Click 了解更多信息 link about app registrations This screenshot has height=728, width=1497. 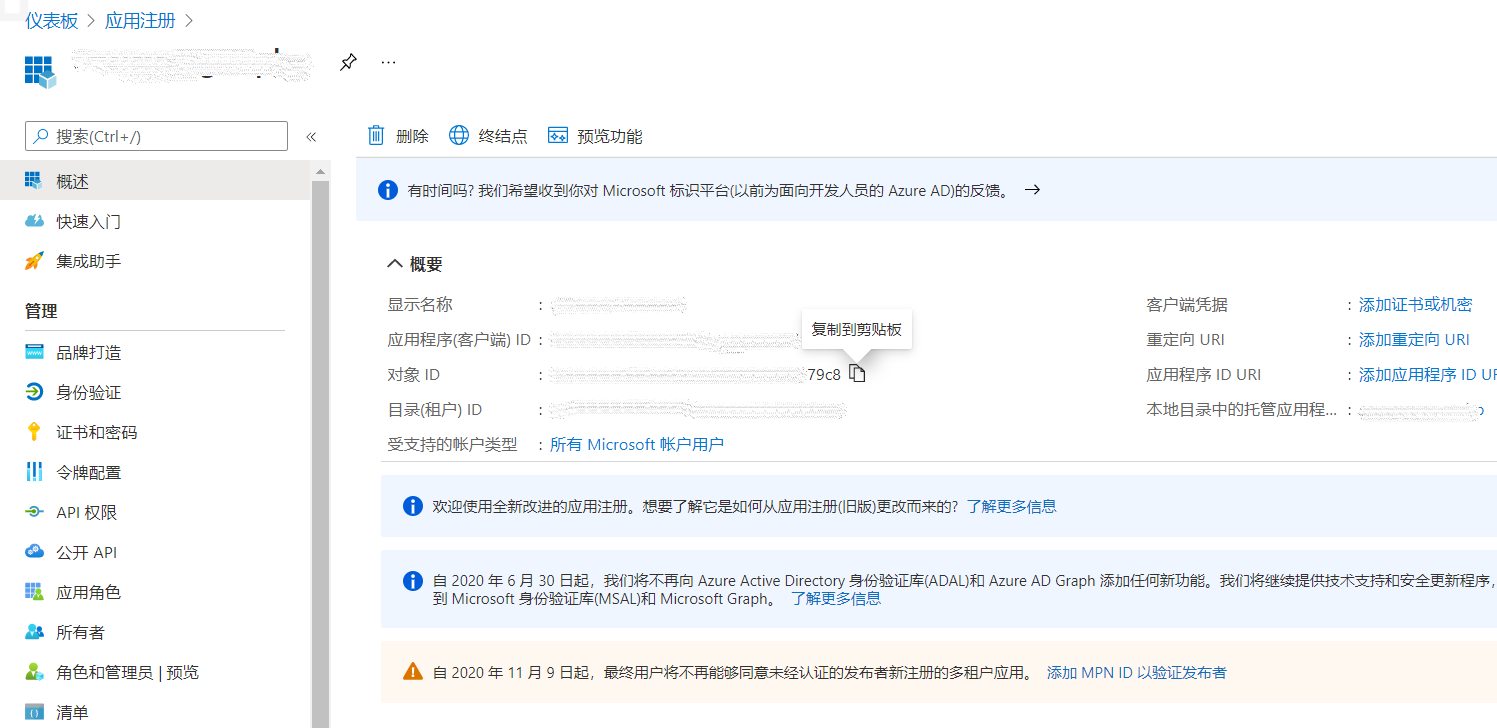click(x=1011, y=506)
